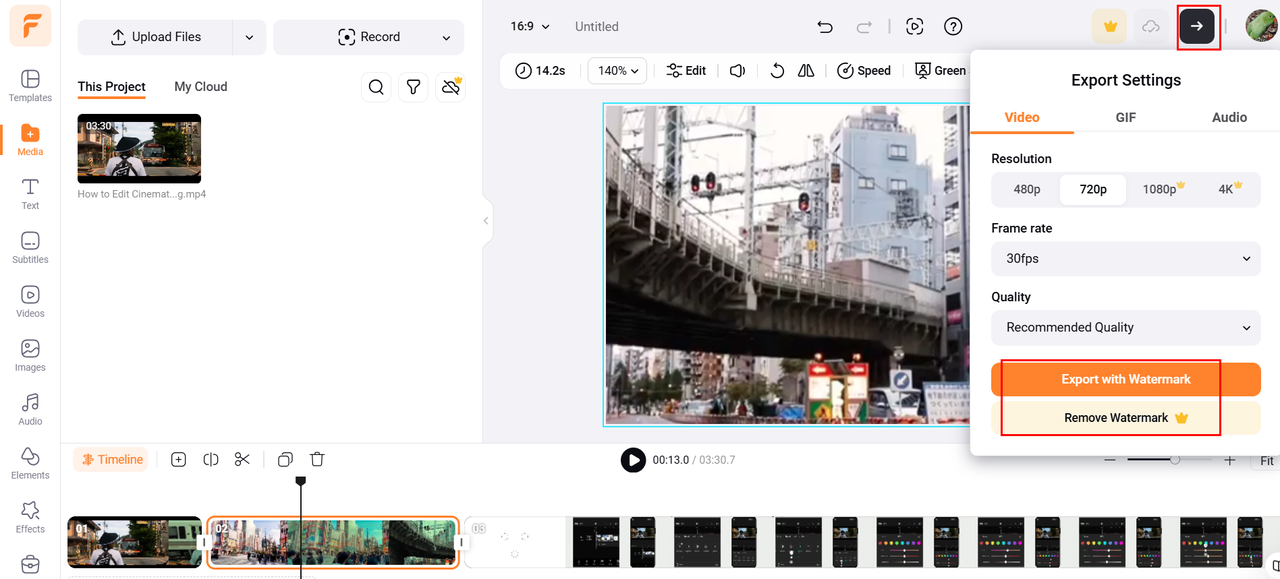Select the uploaded media video thumbnail
Screen dimensions: 1280x579
pyautogui.click(x=139, y=148)
